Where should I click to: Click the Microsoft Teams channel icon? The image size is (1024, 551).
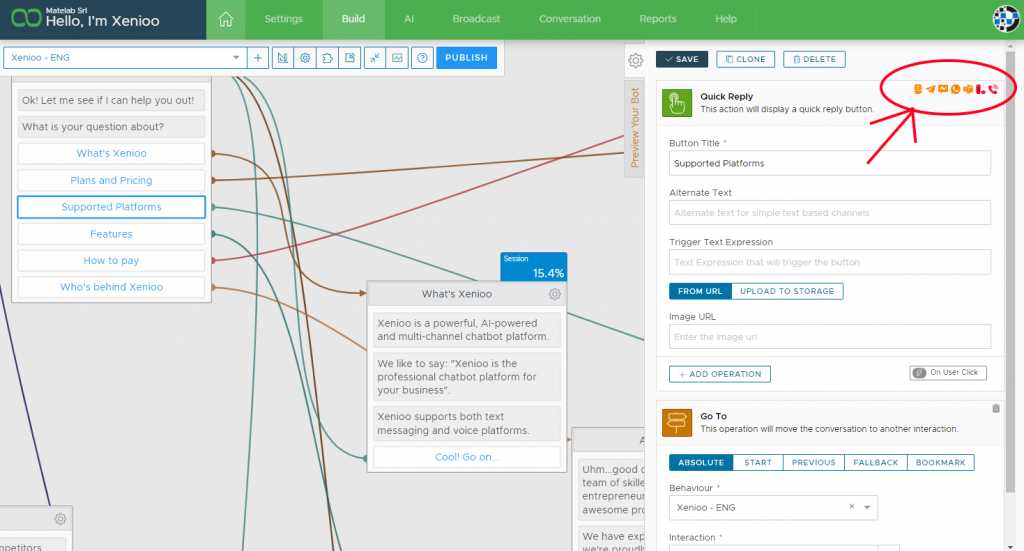(968, 89)
